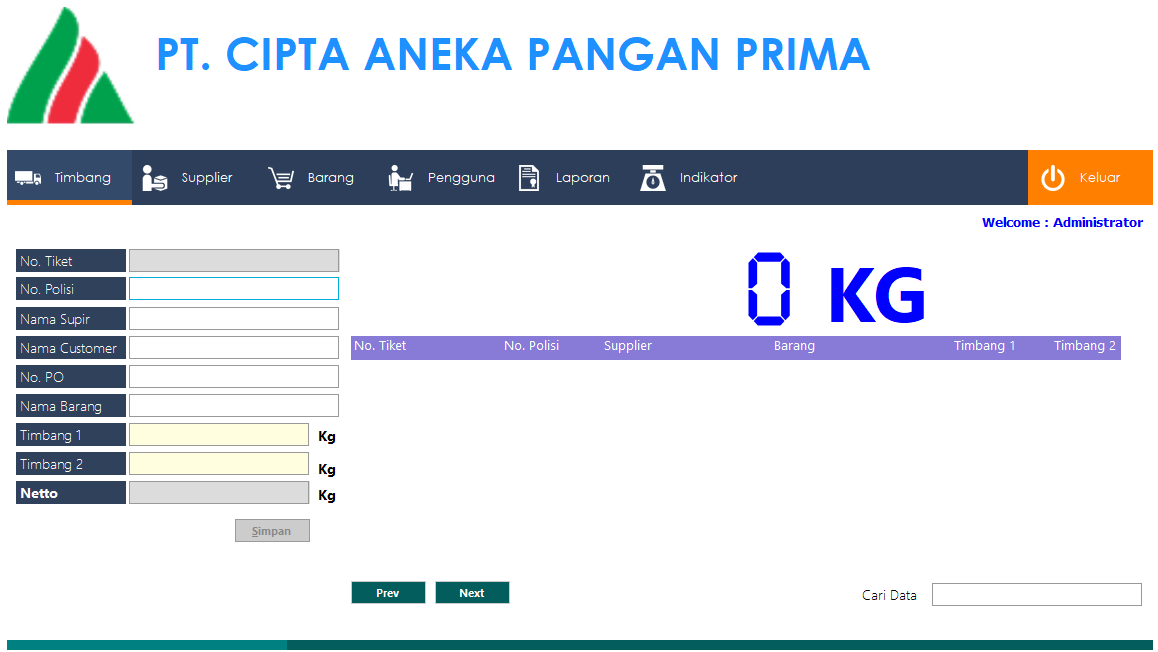Image resolution: width=1158 pixels, height=652 pixels.
Task: Click the Laporan document icon
Action: [529, 178]
